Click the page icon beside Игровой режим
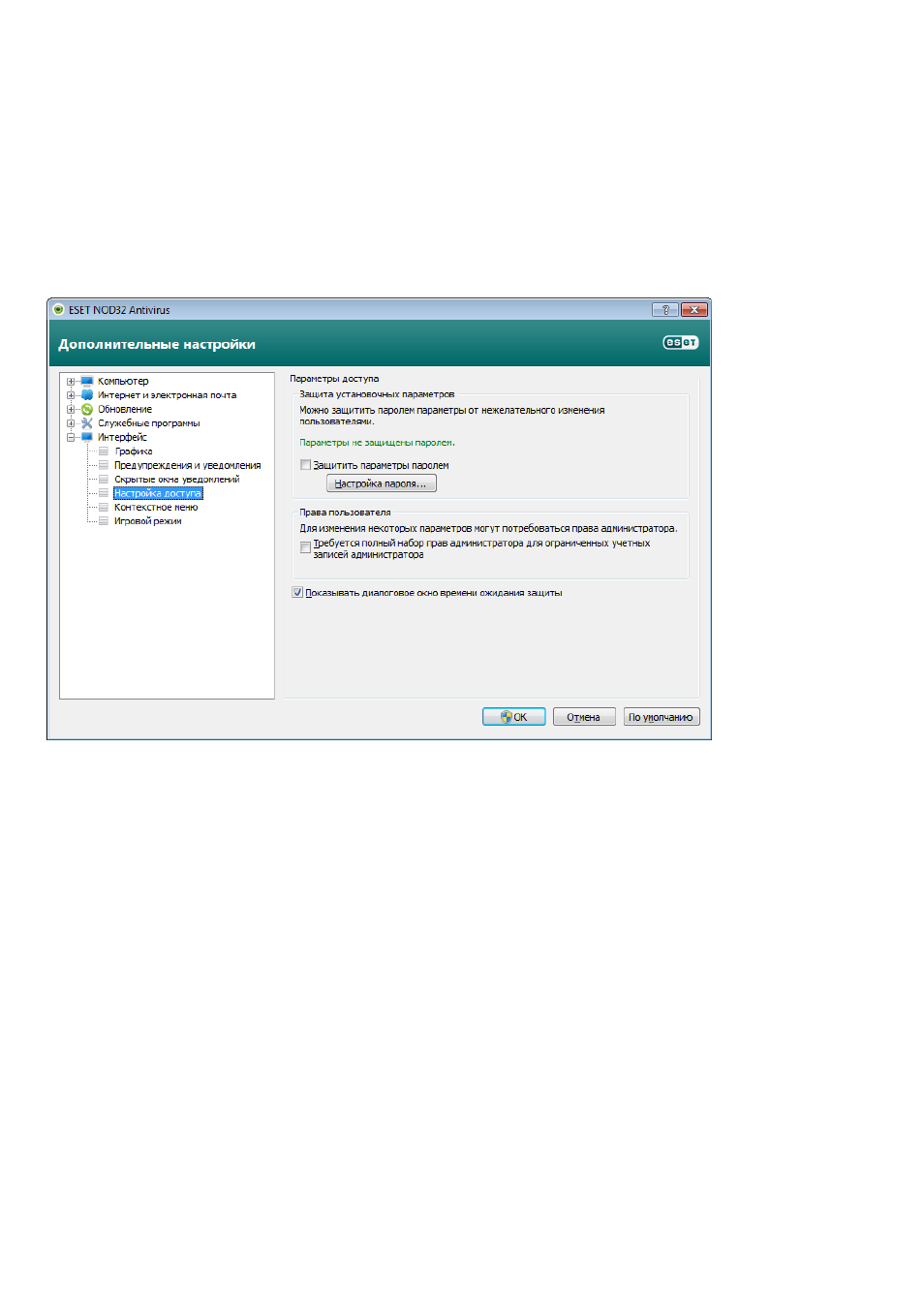Screen dimensions: 924x1308 pyautogui.click(x=104, y=521)
